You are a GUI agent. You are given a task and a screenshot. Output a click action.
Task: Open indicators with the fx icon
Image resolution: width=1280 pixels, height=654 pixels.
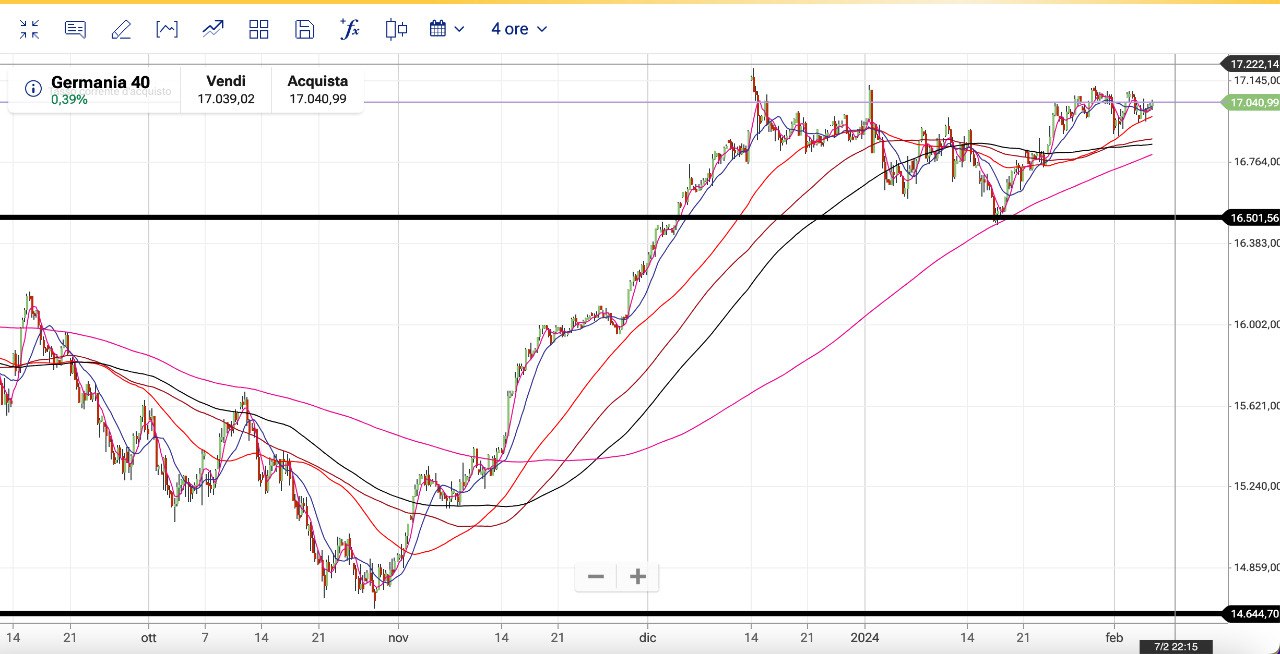pyautogui.click(x=350, y=28)
